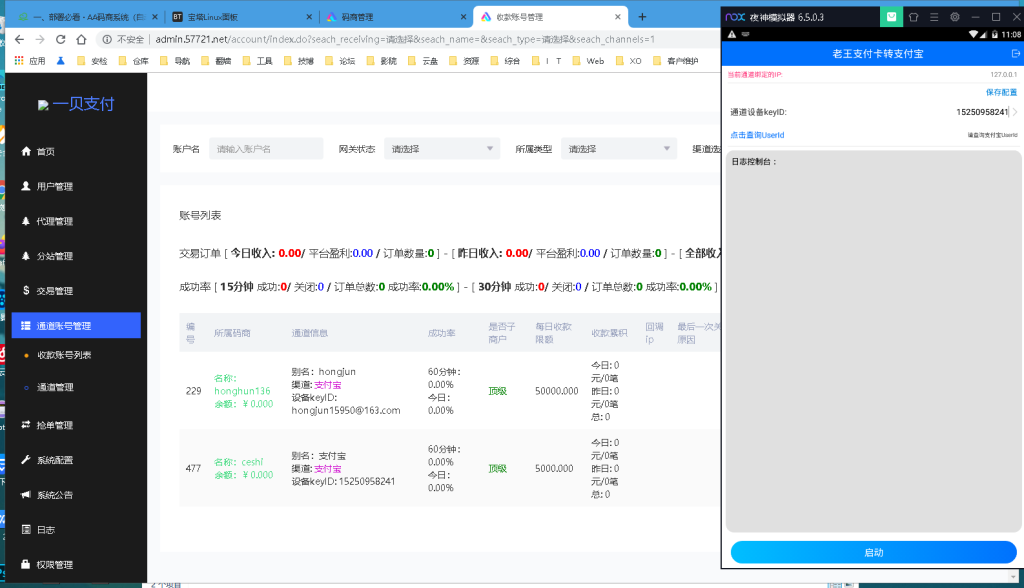
Task: Click the 系统公告 megaphone icon
Action: point(26,495)
